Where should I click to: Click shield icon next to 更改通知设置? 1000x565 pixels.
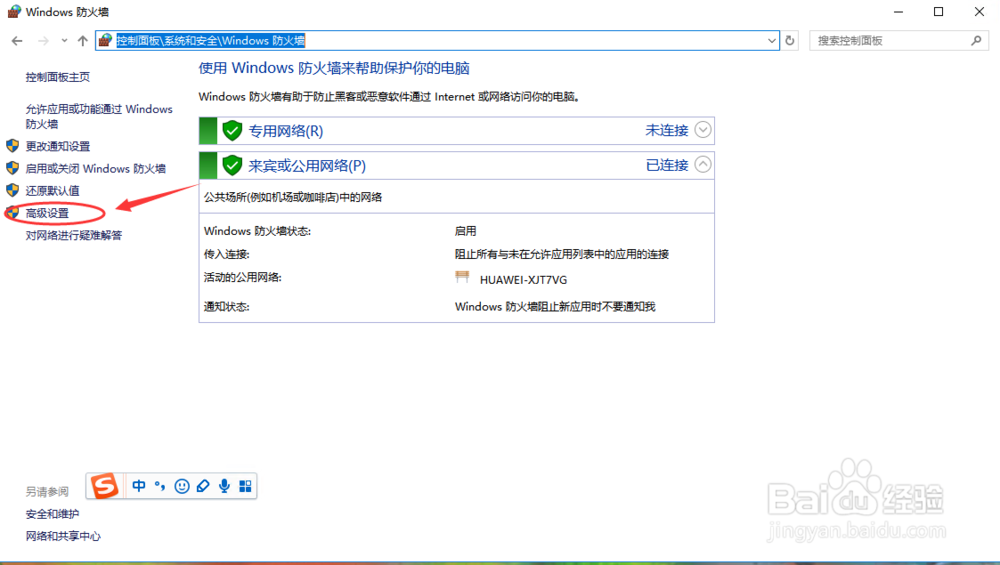(12, 145)
